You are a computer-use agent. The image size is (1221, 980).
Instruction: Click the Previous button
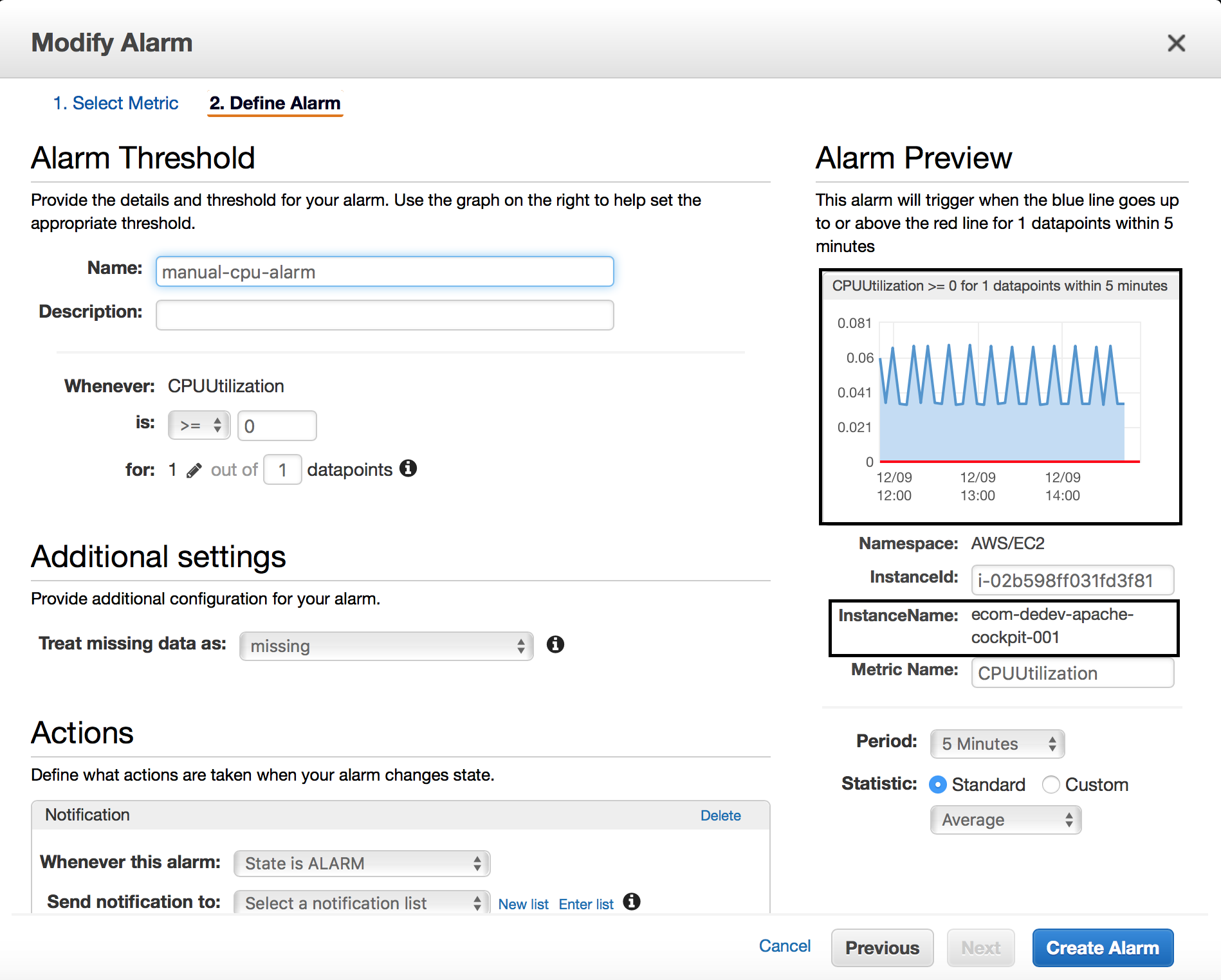pyautogui.click(x=882, y=948)
